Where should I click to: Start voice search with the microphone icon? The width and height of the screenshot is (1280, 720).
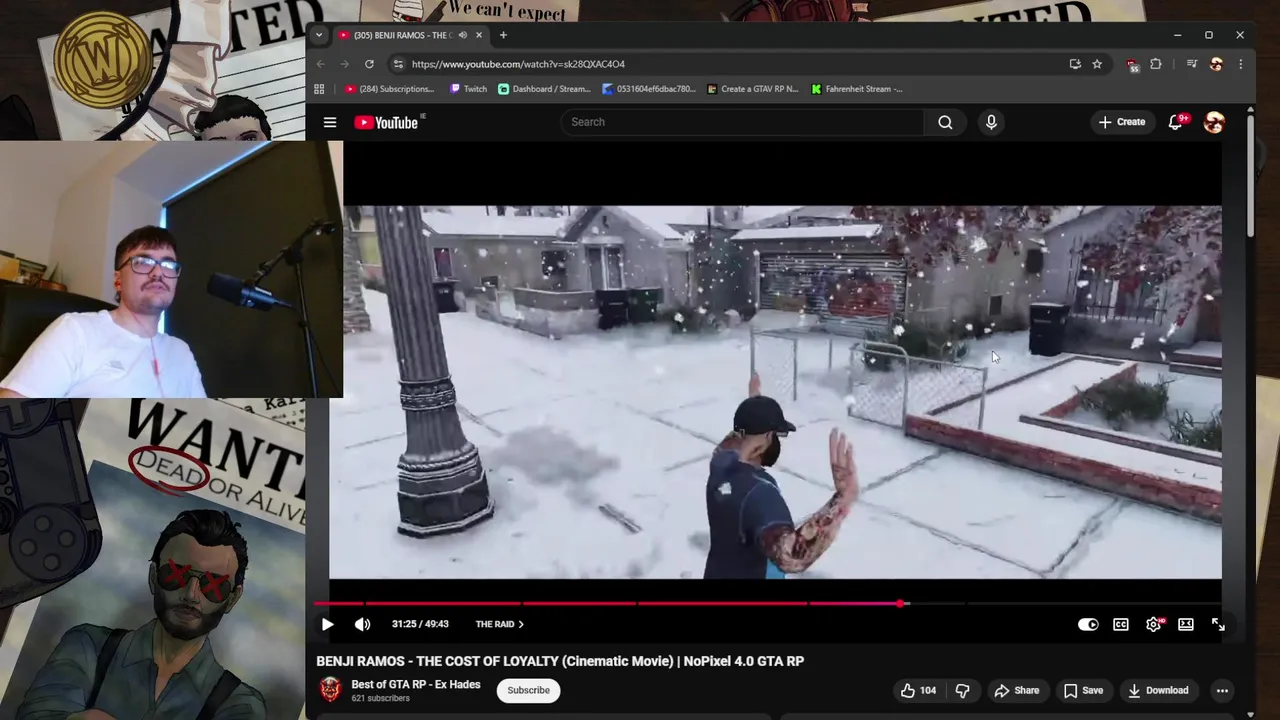tap(991, 122)
